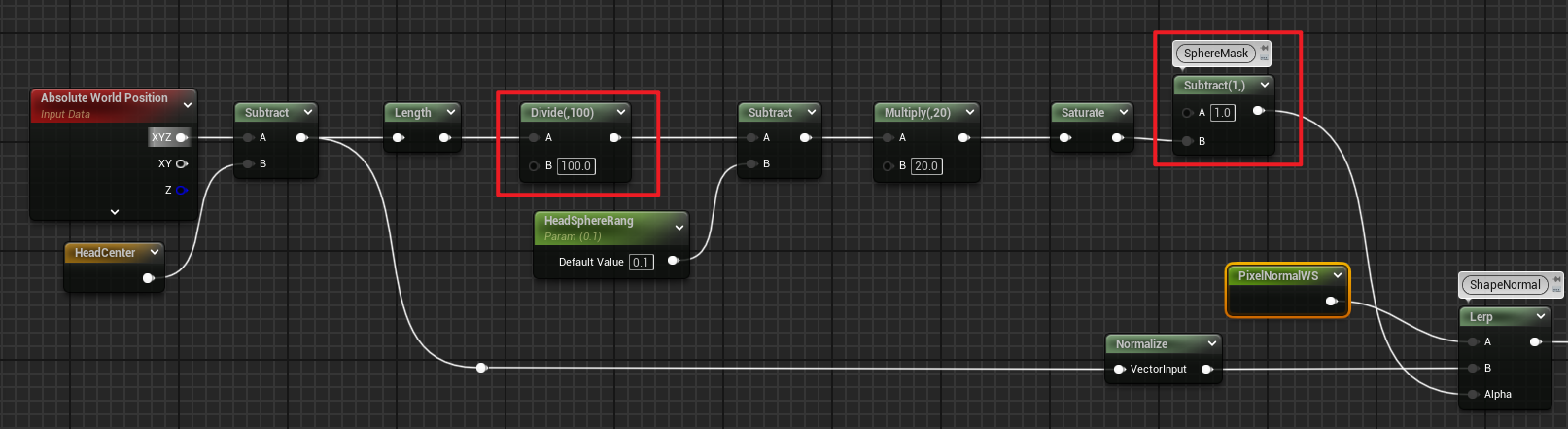Expand hidden pins on Absolute World Position
The width and height of the screenshot is (1568, 429).
tap(115, 211)
